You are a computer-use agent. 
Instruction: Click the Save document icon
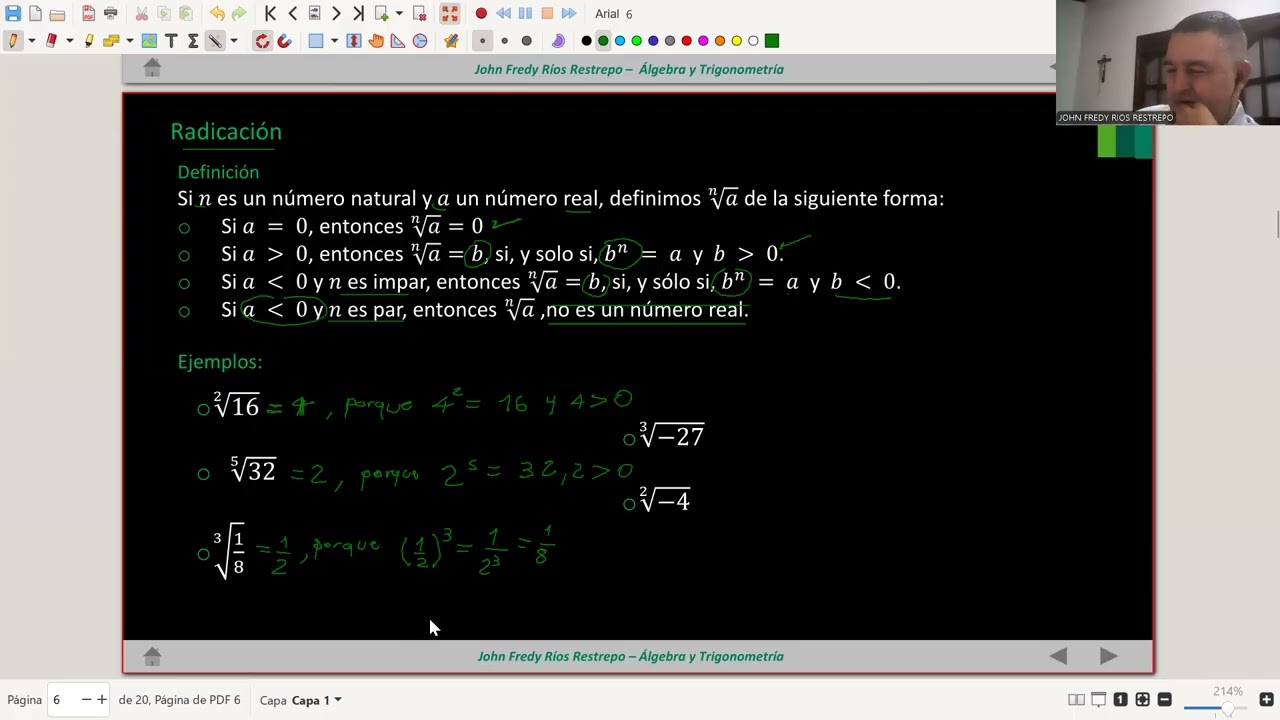13,14
